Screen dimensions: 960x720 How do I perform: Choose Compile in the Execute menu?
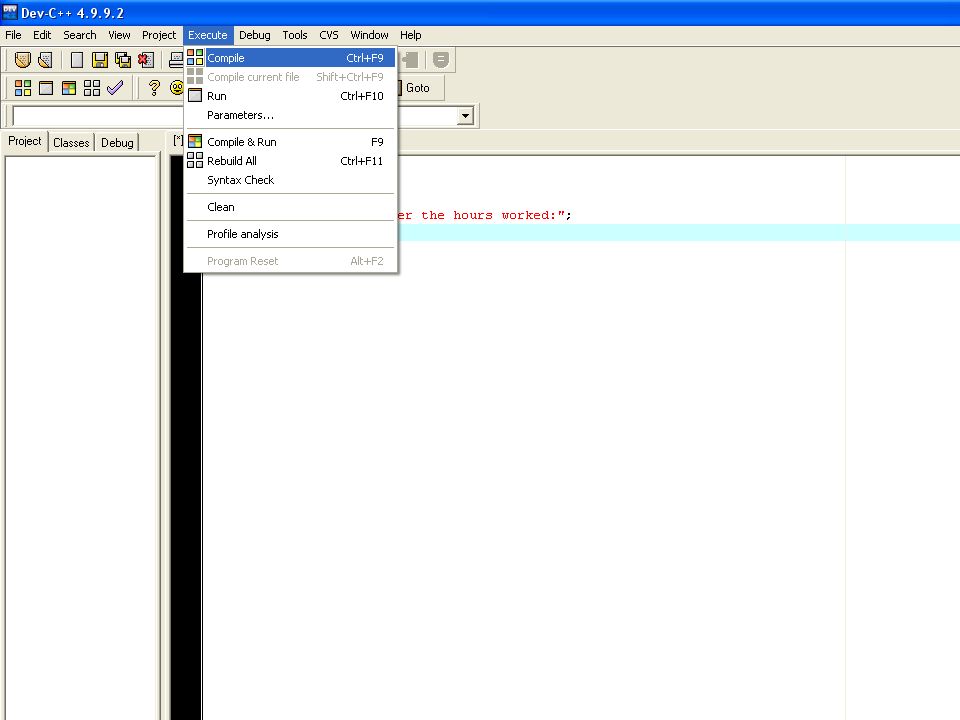click(x=291, y=58)
